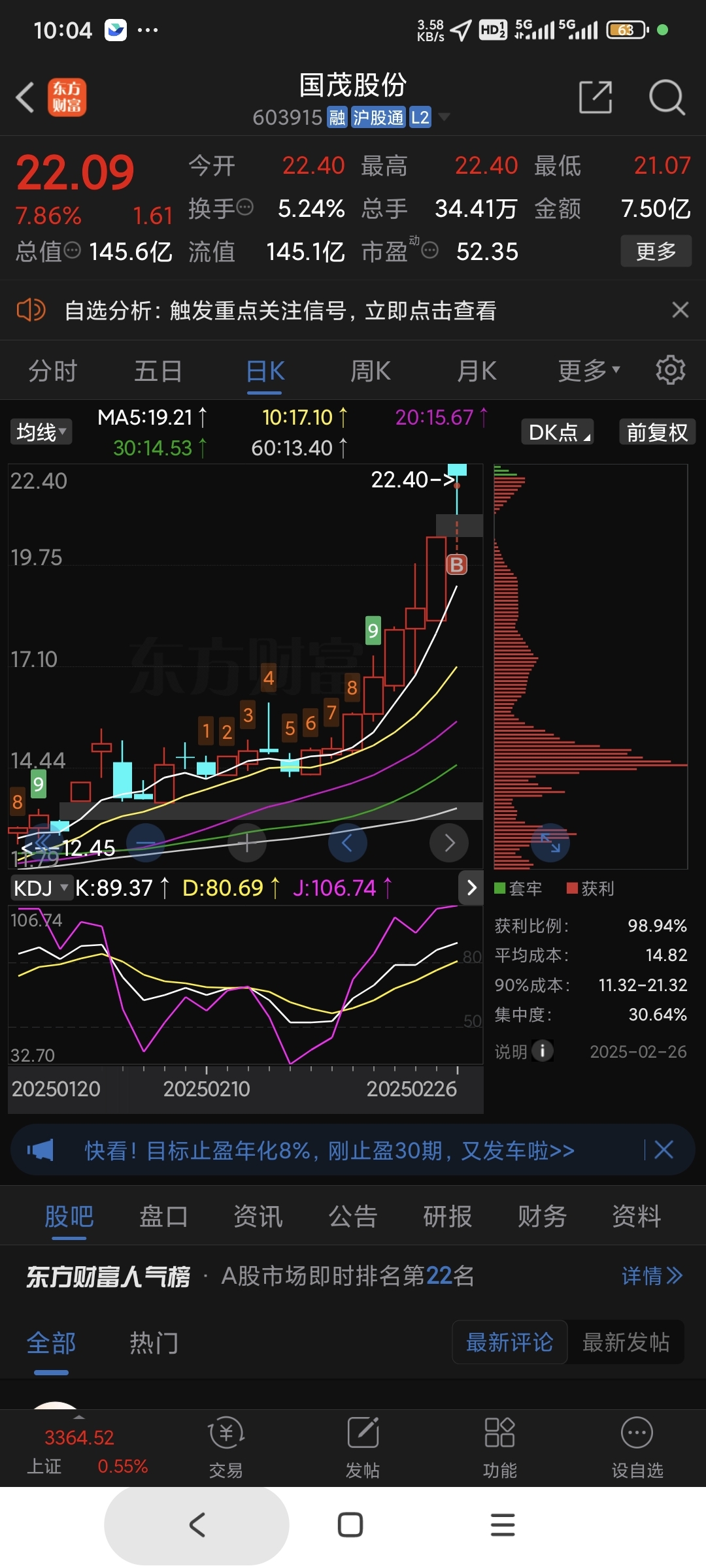
Task: Show more quote details via 更多
Action: coord(656,251)
